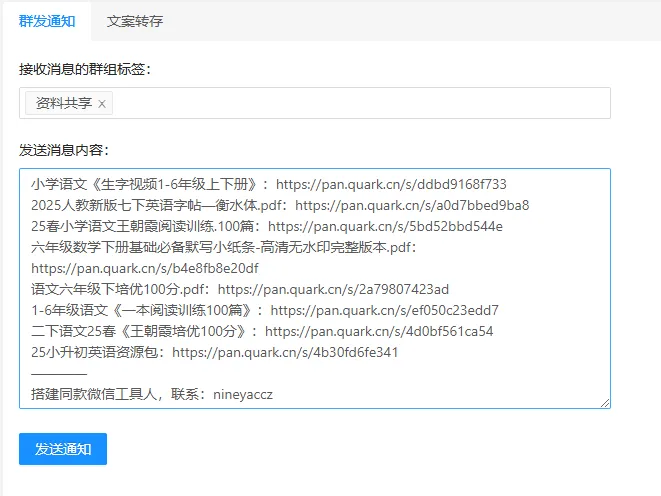Switch to the 群发通知 tab

47,21
